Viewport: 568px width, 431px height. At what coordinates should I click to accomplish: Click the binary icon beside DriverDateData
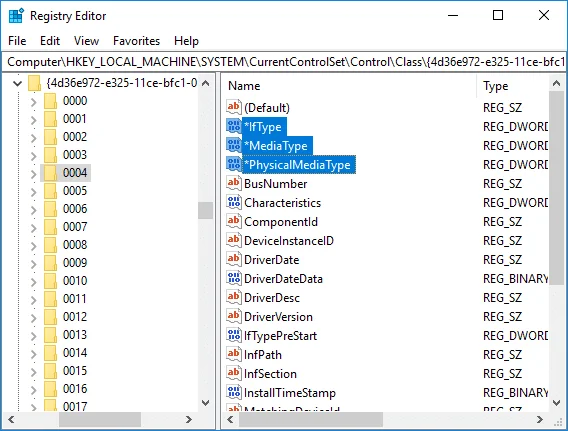tap(234, 278)
